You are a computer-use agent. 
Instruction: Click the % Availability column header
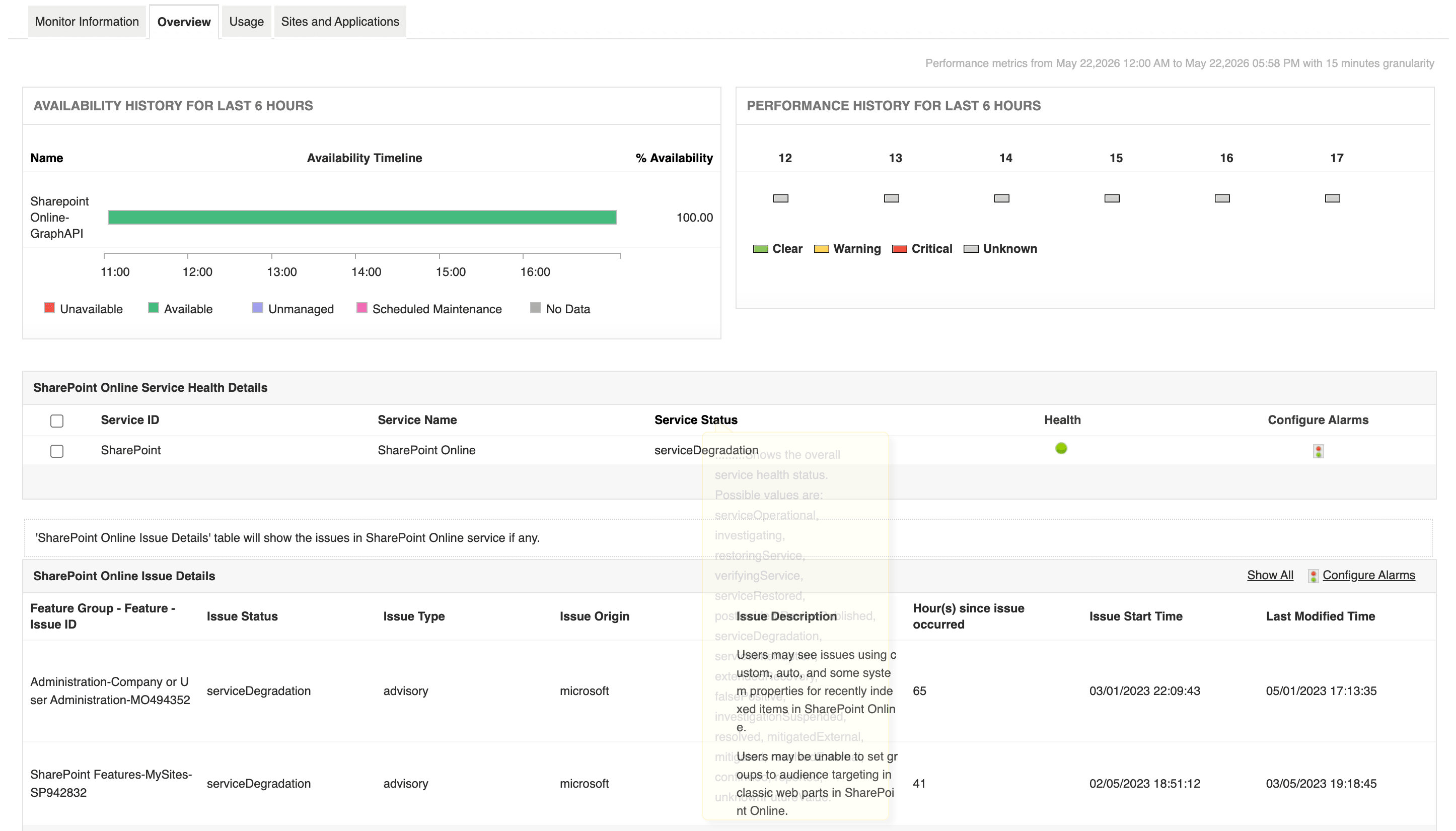click(674, 158)
